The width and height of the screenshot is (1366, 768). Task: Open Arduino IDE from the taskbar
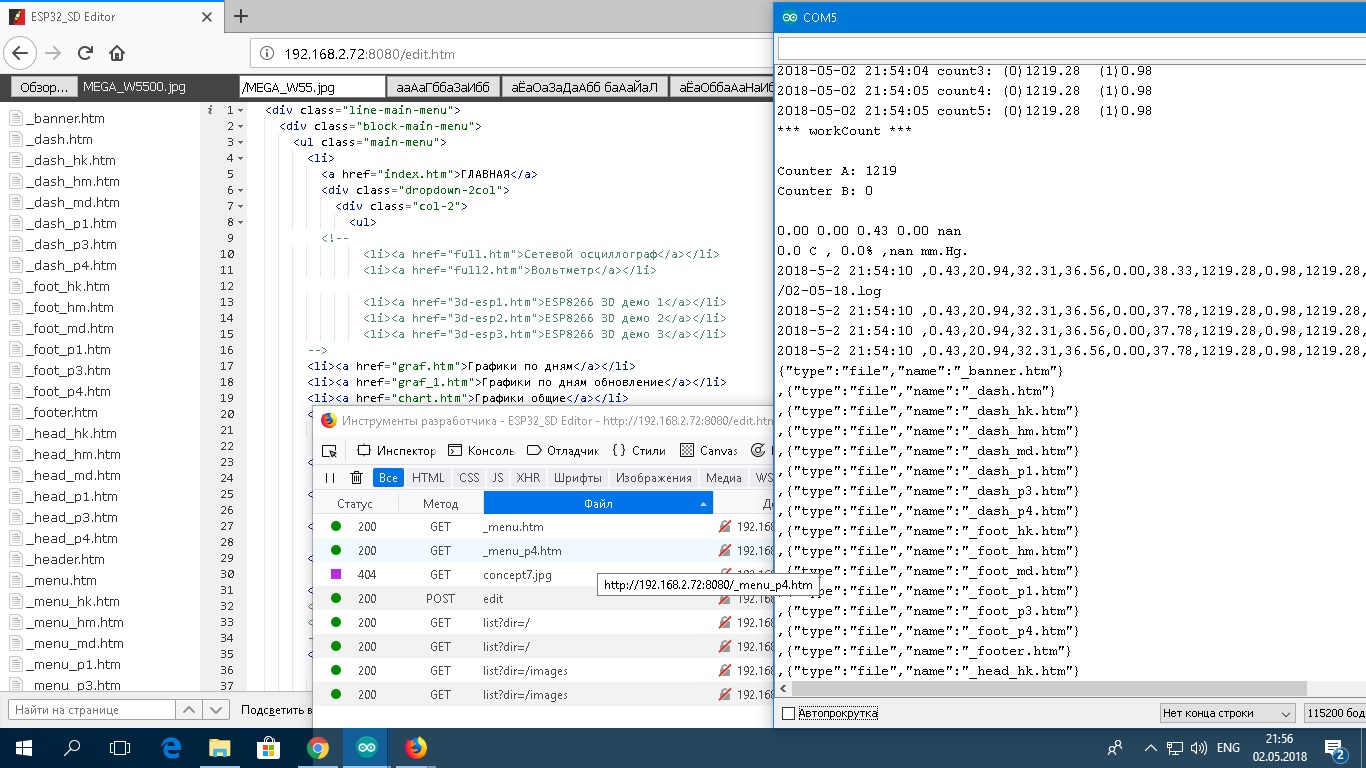coord(367,747)
